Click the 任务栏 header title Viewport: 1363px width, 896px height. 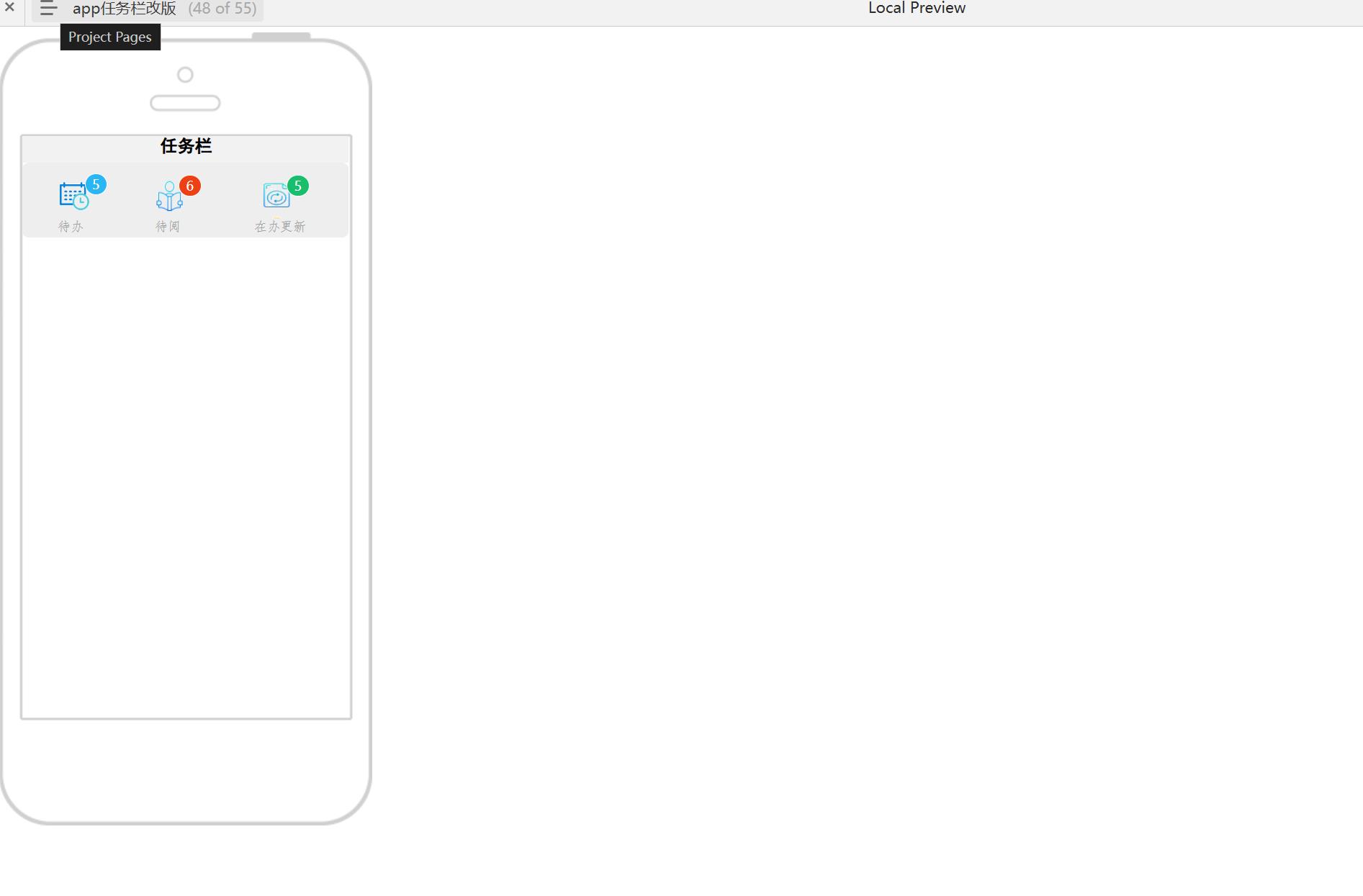[x=186, y=146]
